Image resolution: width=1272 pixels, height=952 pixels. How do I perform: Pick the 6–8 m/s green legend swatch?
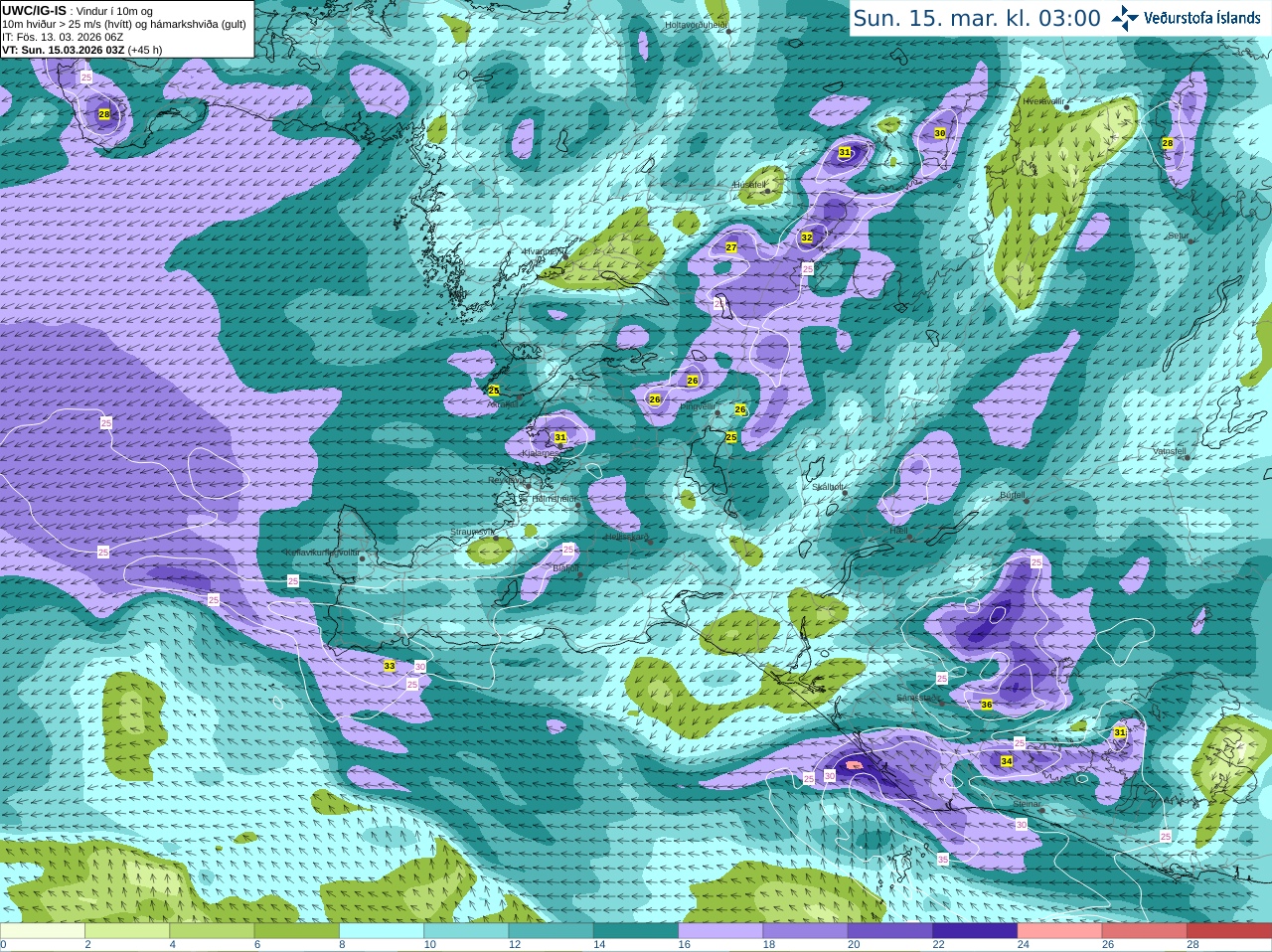pyautogui.click(x=297, y=931)
